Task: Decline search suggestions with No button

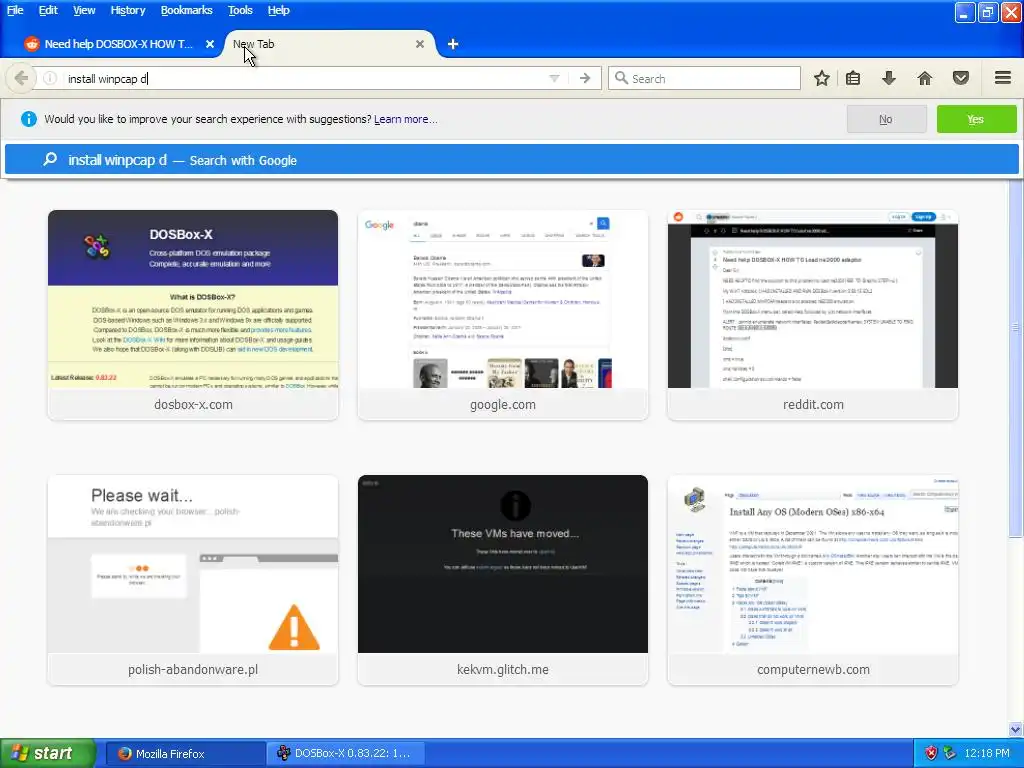Action: click(x=886, y=119)
